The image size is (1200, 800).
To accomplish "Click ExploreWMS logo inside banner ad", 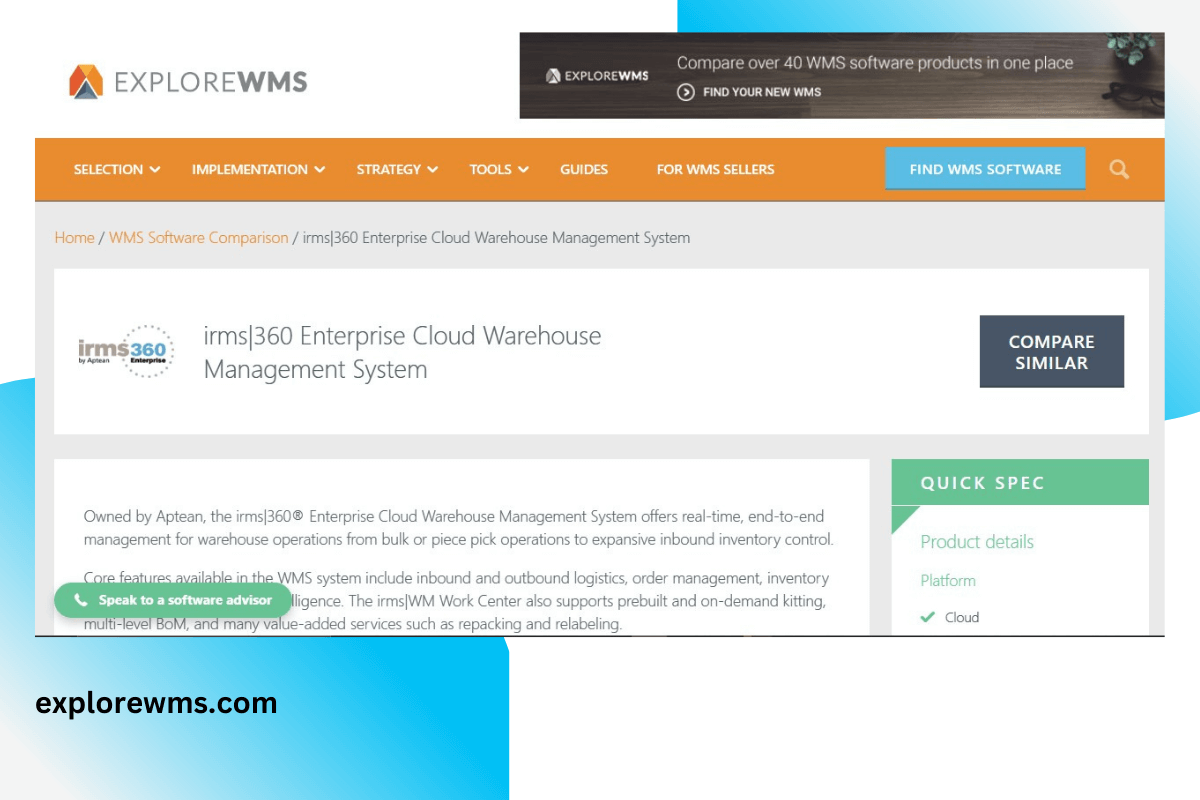I will [597, 76].
